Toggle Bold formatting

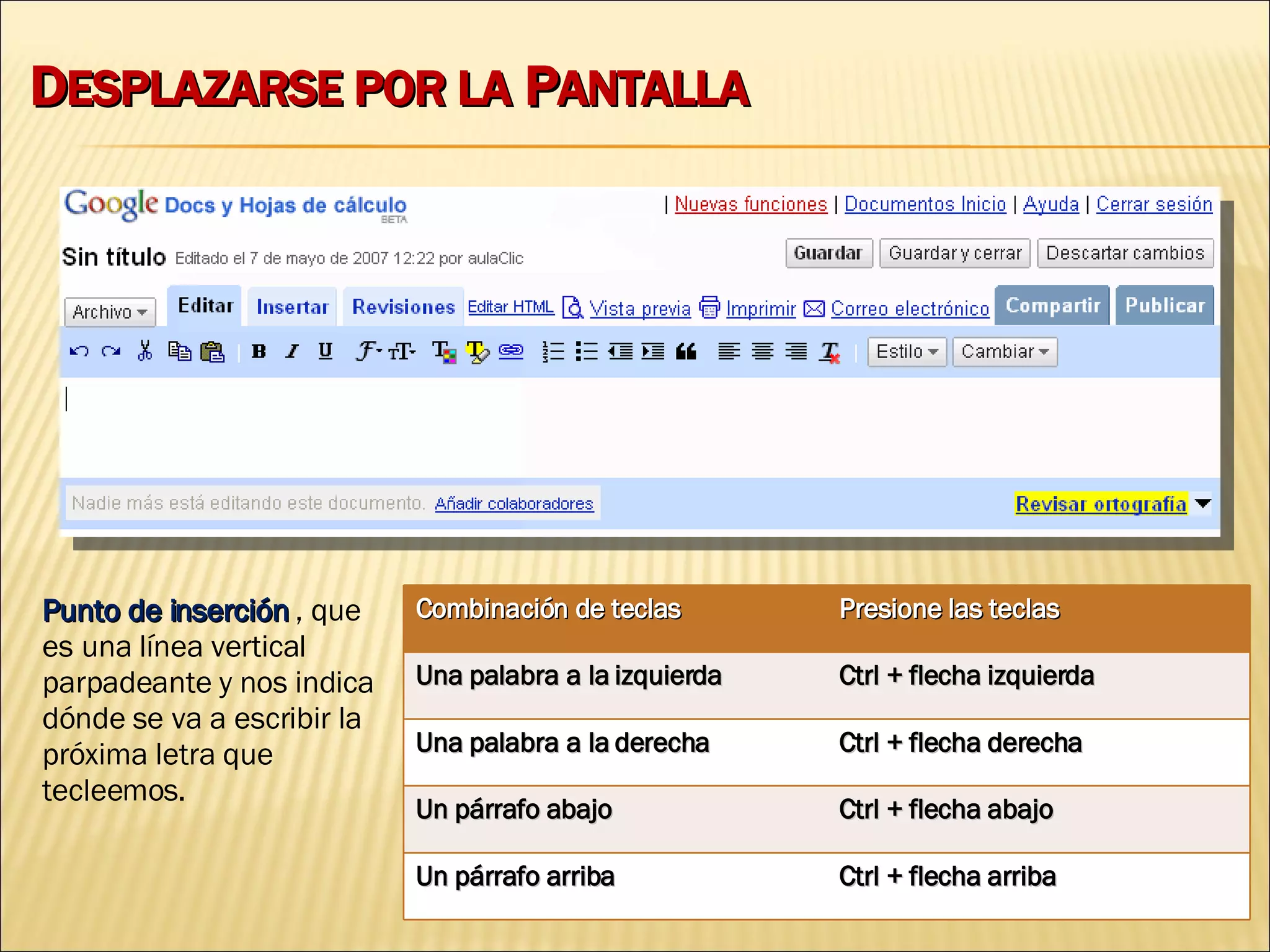point(259,351)
